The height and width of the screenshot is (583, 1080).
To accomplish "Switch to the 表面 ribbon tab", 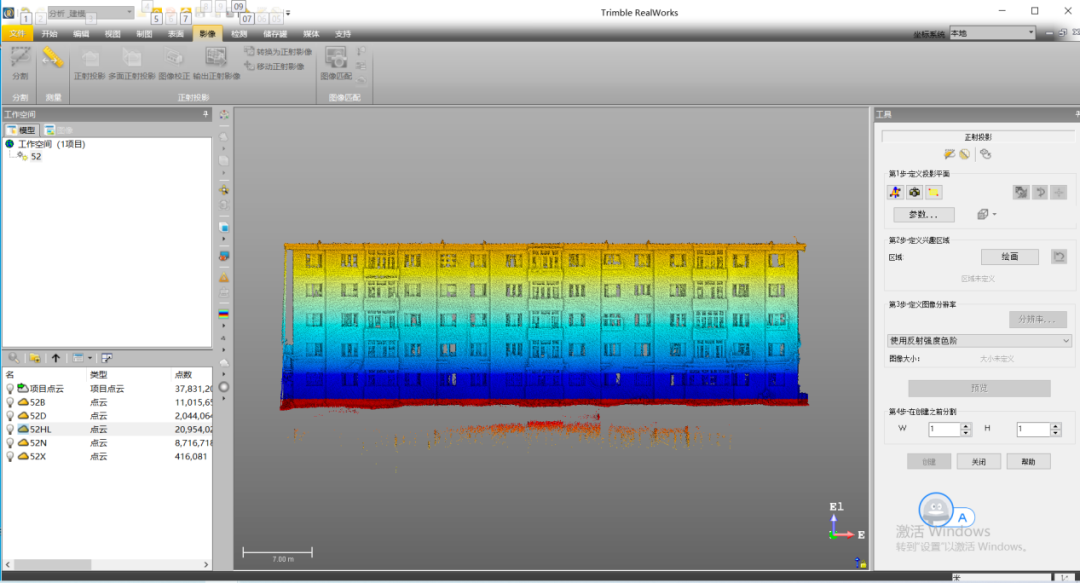I will coord(176,34).
